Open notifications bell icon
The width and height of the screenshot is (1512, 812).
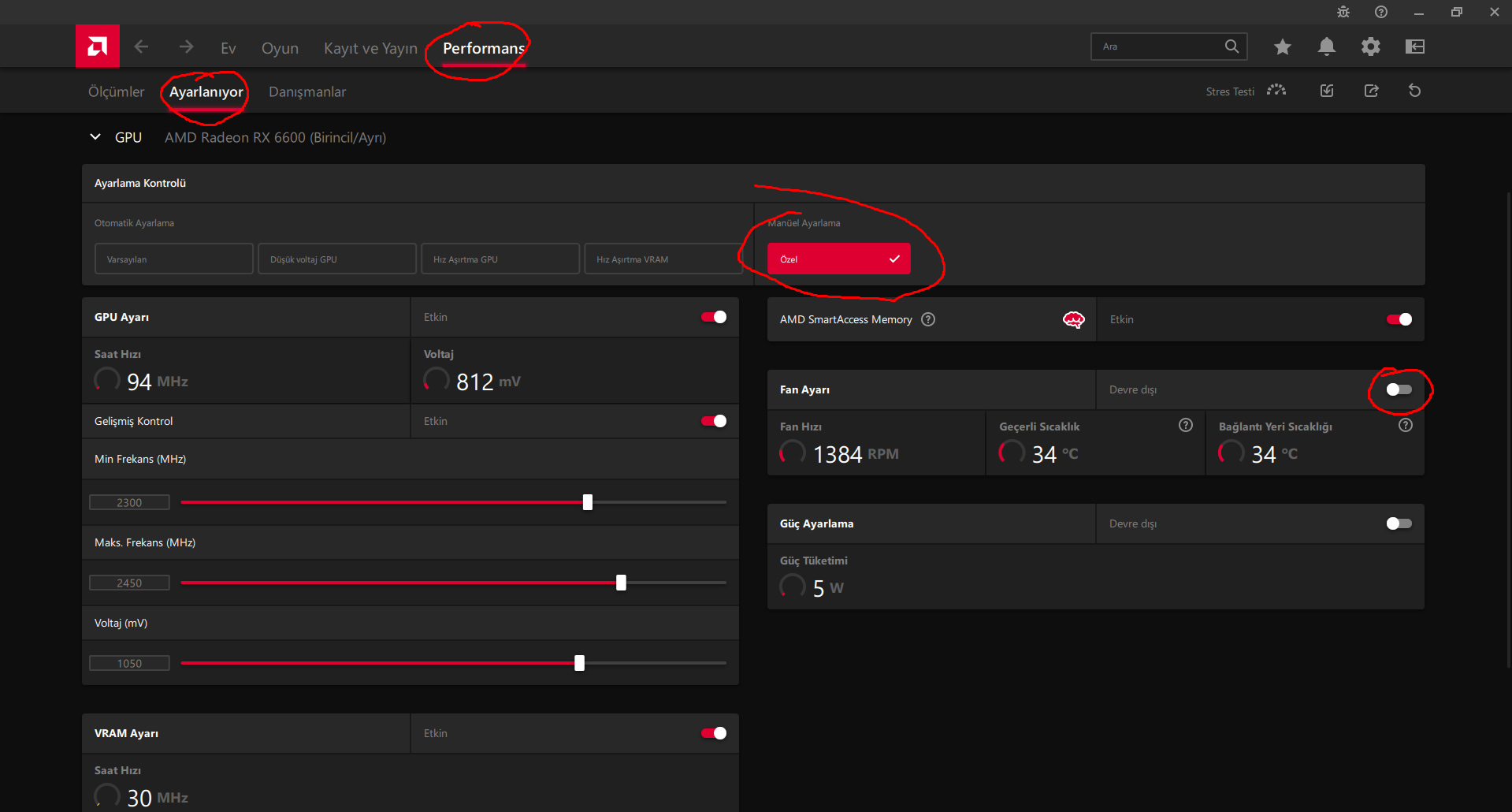[x=1327, y=47]
